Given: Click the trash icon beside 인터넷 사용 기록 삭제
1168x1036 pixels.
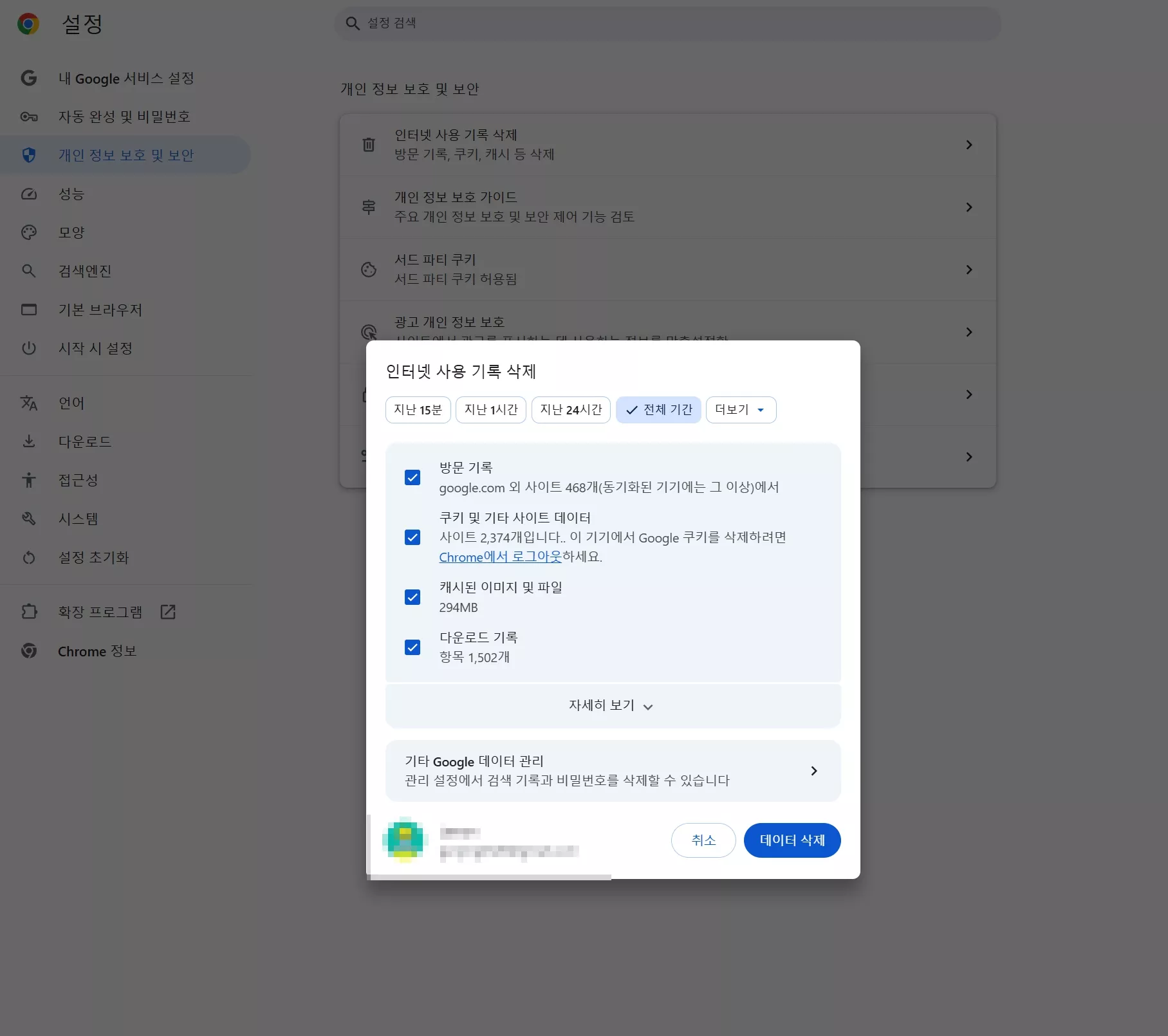Looking at the screenshot, I should (368, 144).
